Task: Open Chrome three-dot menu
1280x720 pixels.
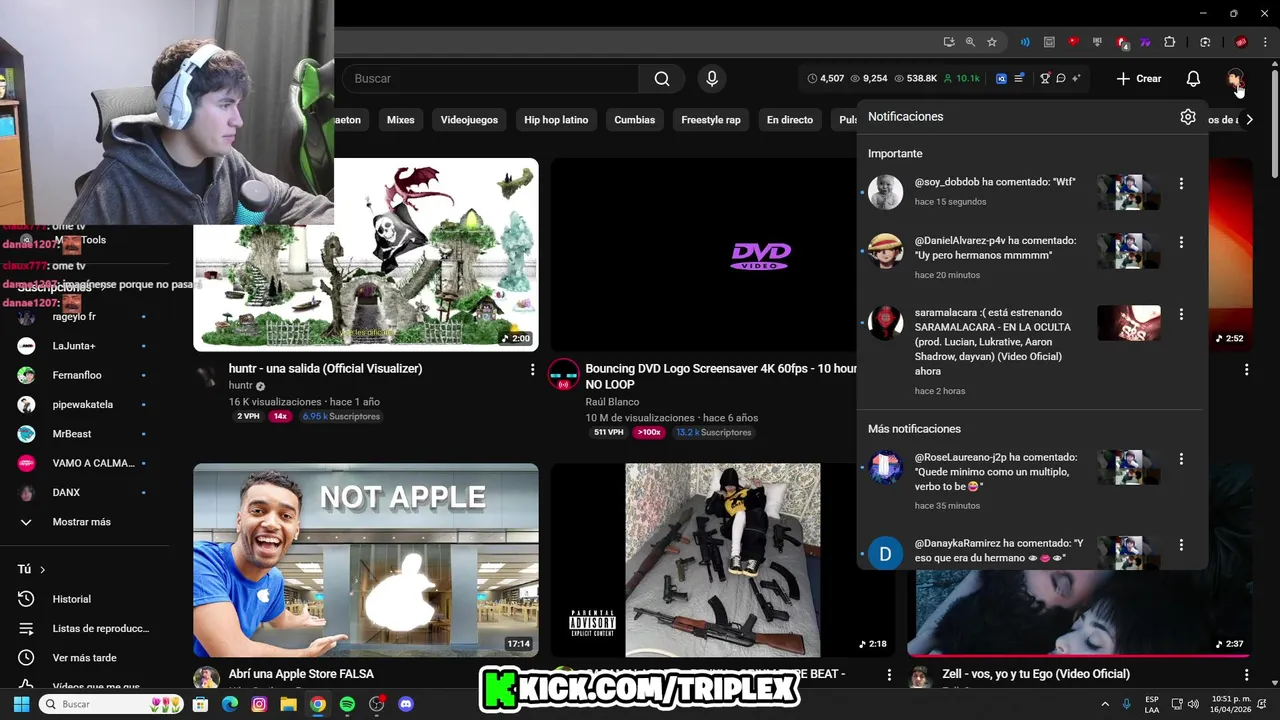Action: tap(1267, 42)
